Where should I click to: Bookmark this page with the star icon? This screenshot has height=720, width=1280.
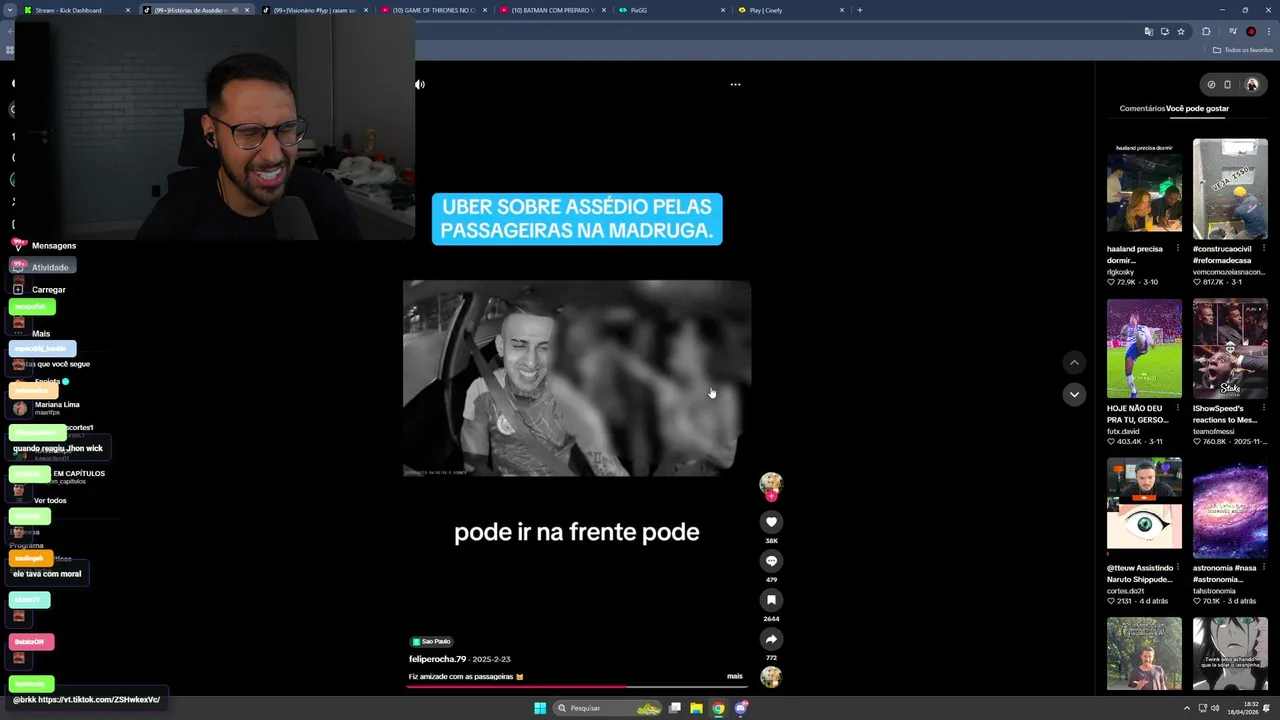click(1181, 31)
